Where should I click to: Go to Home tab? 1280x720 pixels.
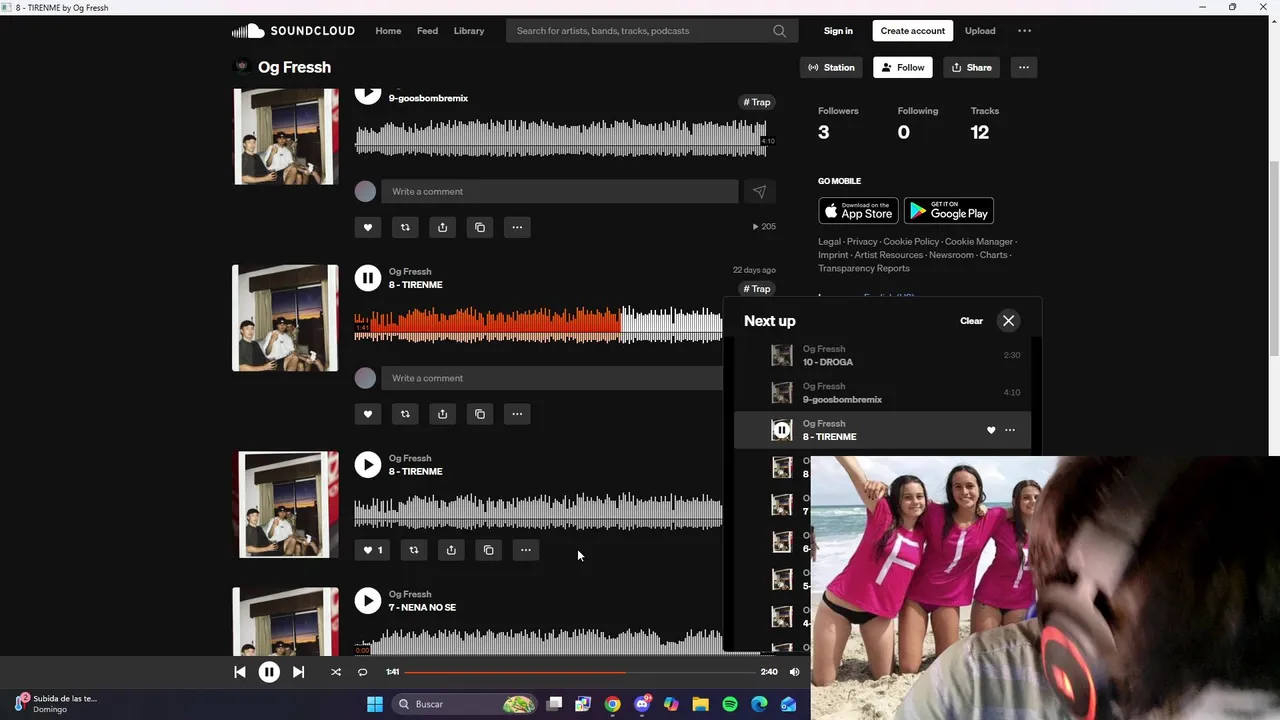pos(388,31)
